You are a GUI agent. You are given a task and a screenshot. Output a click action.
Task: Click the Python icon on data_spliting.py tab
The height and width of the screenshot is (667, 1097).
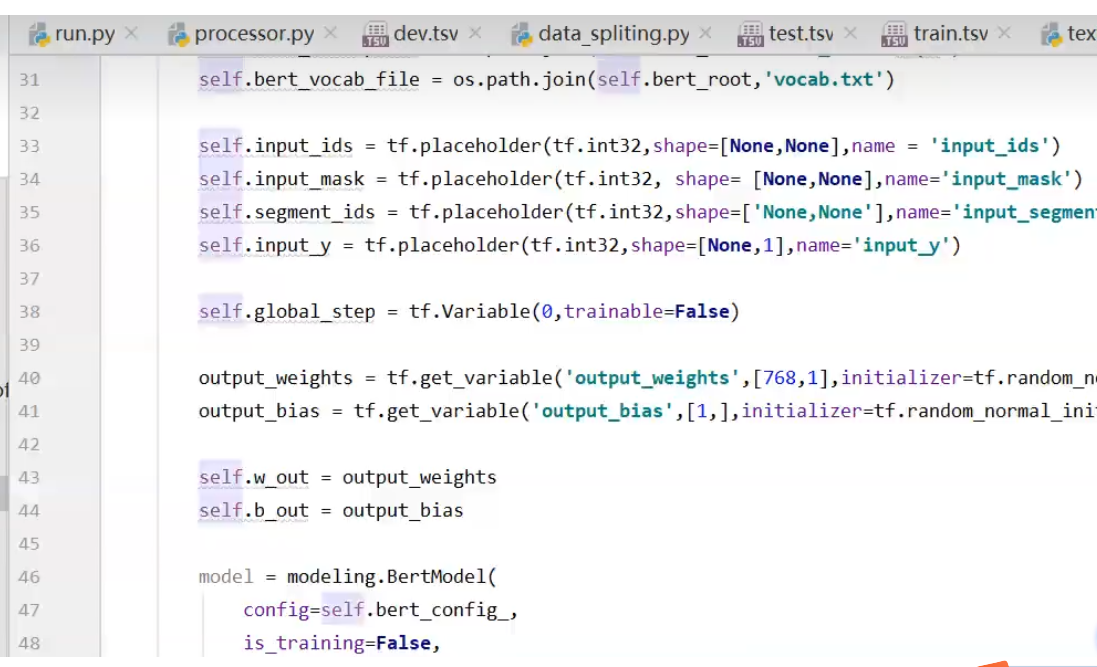522,34
